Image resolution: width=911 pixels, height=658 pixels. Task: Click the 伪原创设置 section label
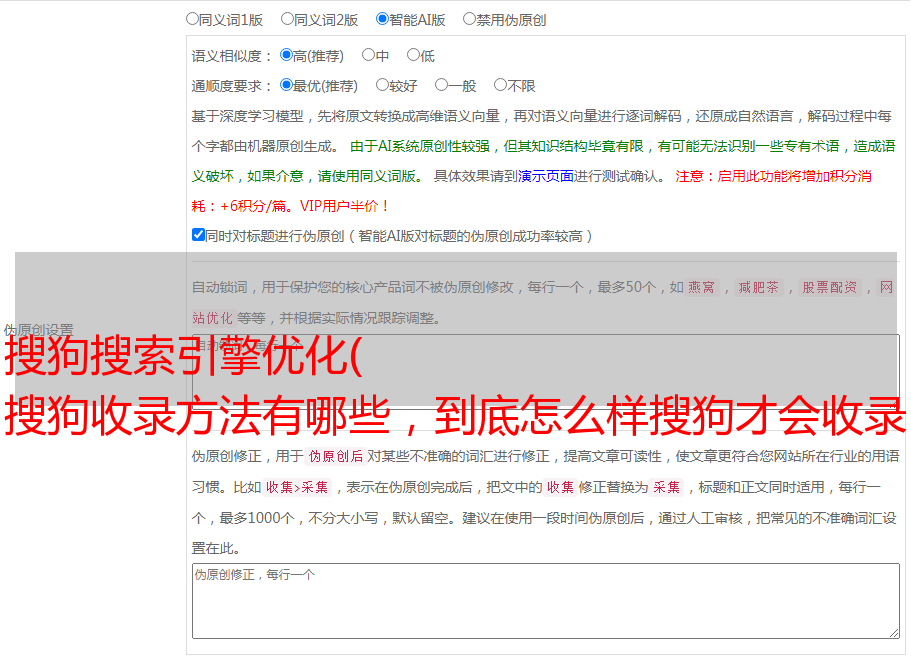[38, 330]
